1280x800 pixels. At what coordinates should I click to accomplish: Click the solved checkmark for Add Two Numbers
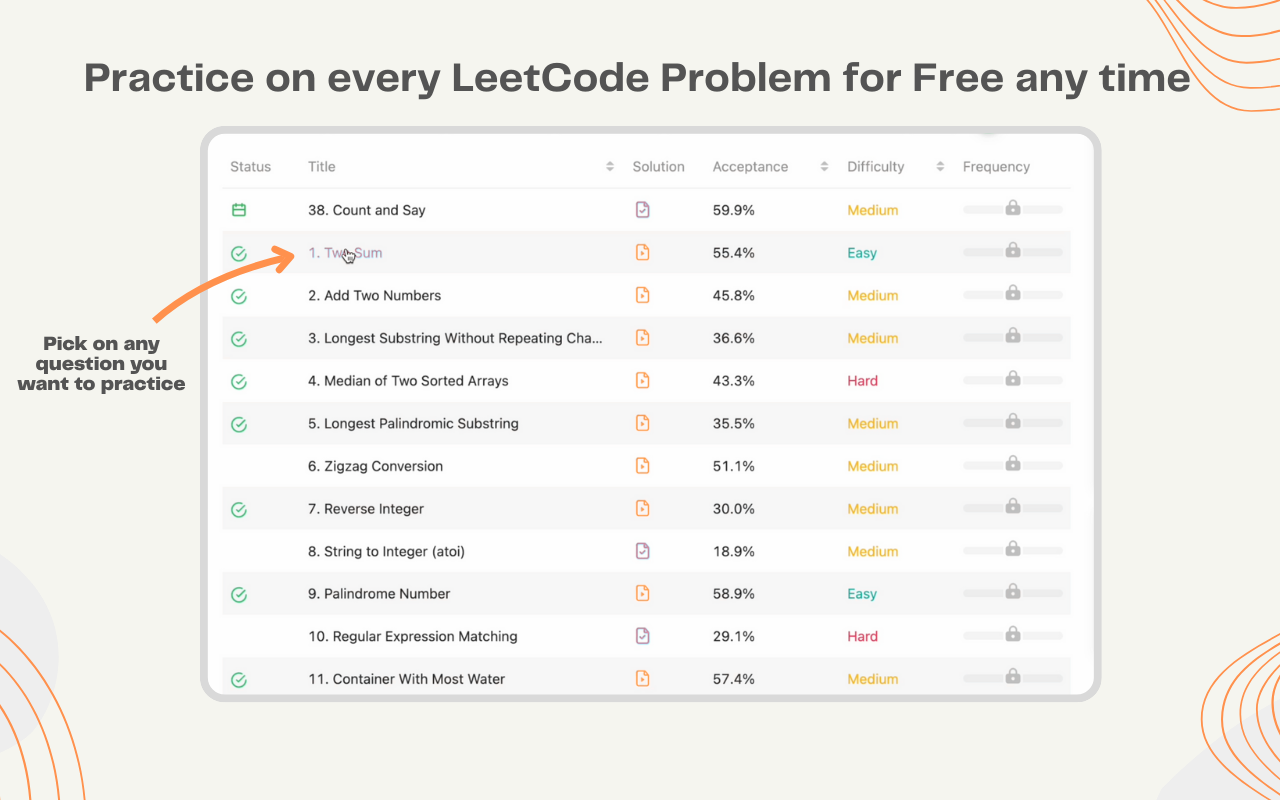click(x=239, y=296)
